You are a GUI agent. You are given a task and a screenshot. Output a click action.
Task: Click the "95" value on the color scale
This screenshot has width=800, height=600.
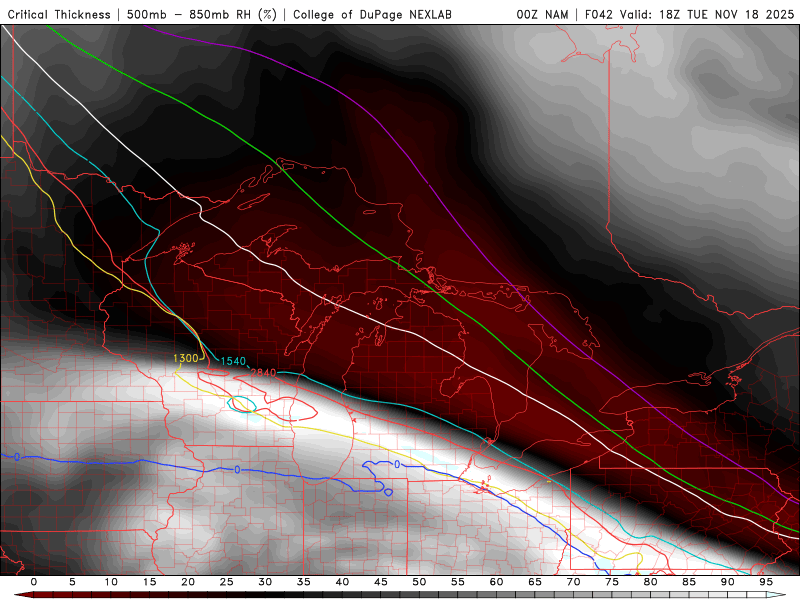(x=766, y=582)
